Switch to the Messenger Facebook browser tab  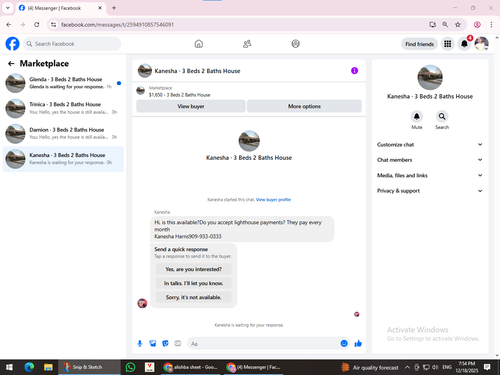60,8
